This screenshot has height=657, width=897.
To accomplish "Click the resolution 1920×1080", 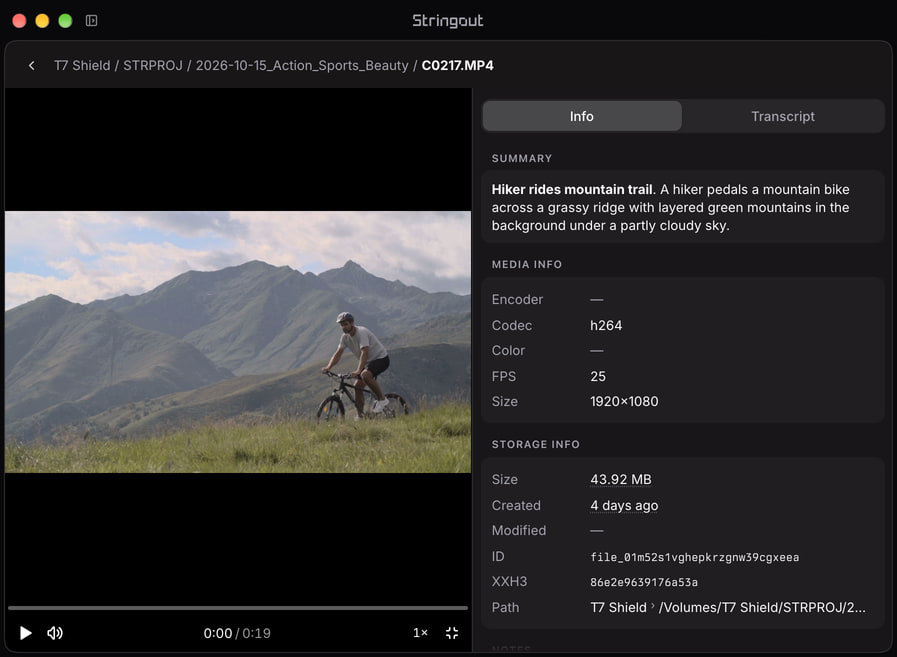I will click(x=624, y=402).
